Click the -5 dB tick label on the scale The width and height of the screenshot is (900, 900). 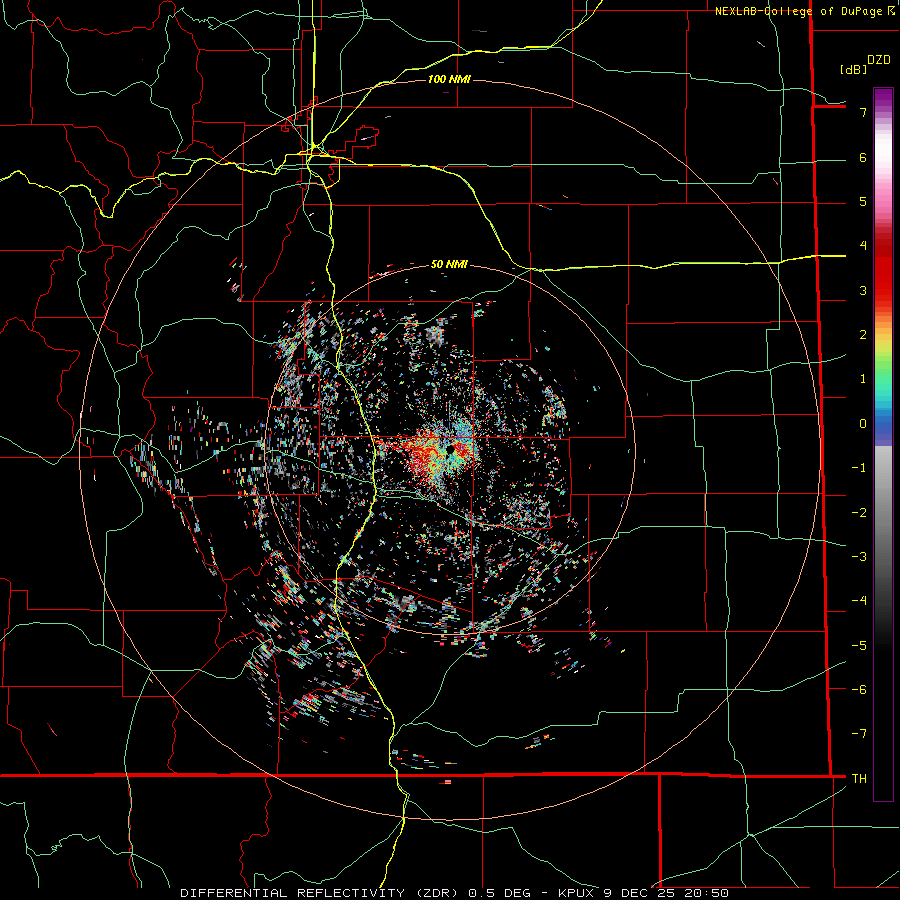click(x=859, y=646)
